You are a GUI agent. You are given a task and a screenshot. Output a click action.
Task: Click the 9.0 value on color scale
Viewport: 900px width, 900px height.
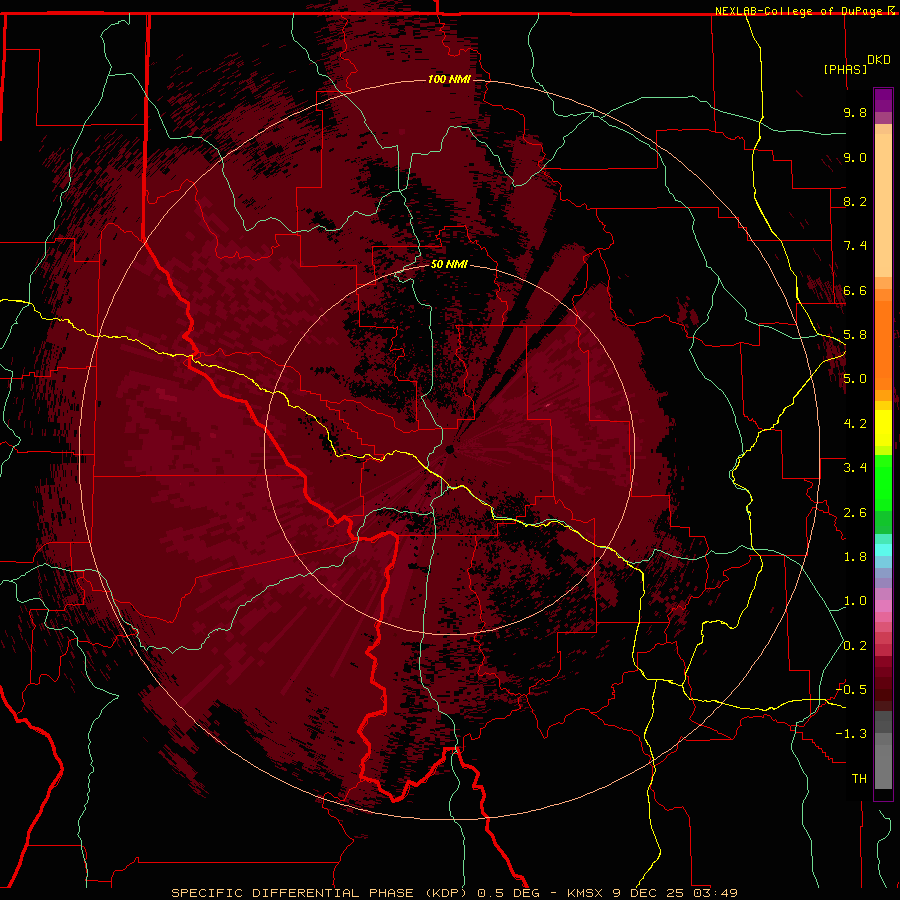point(855,157)
